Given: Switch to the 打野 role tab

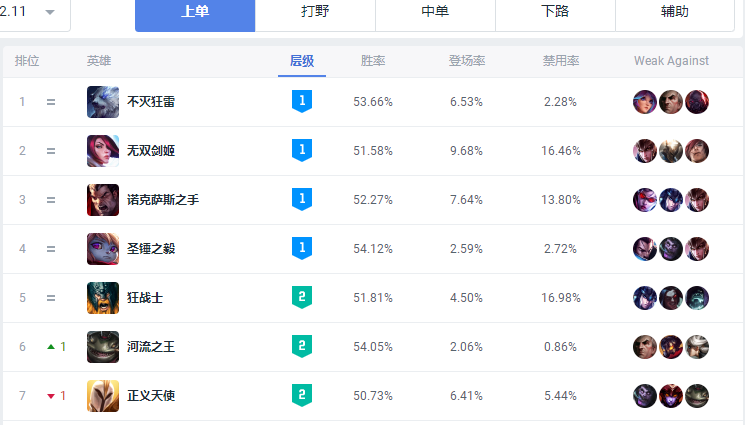Looking at the screenshot, I should [x=315, y=13].
